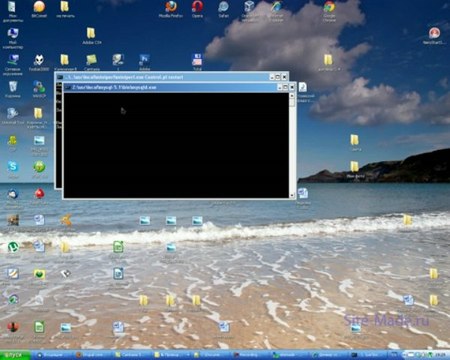Open the Mozilla Firefox desktop shortcut
Image resolution: width=450 pixels, height=360 pixels.
click(x=171, y=6)
